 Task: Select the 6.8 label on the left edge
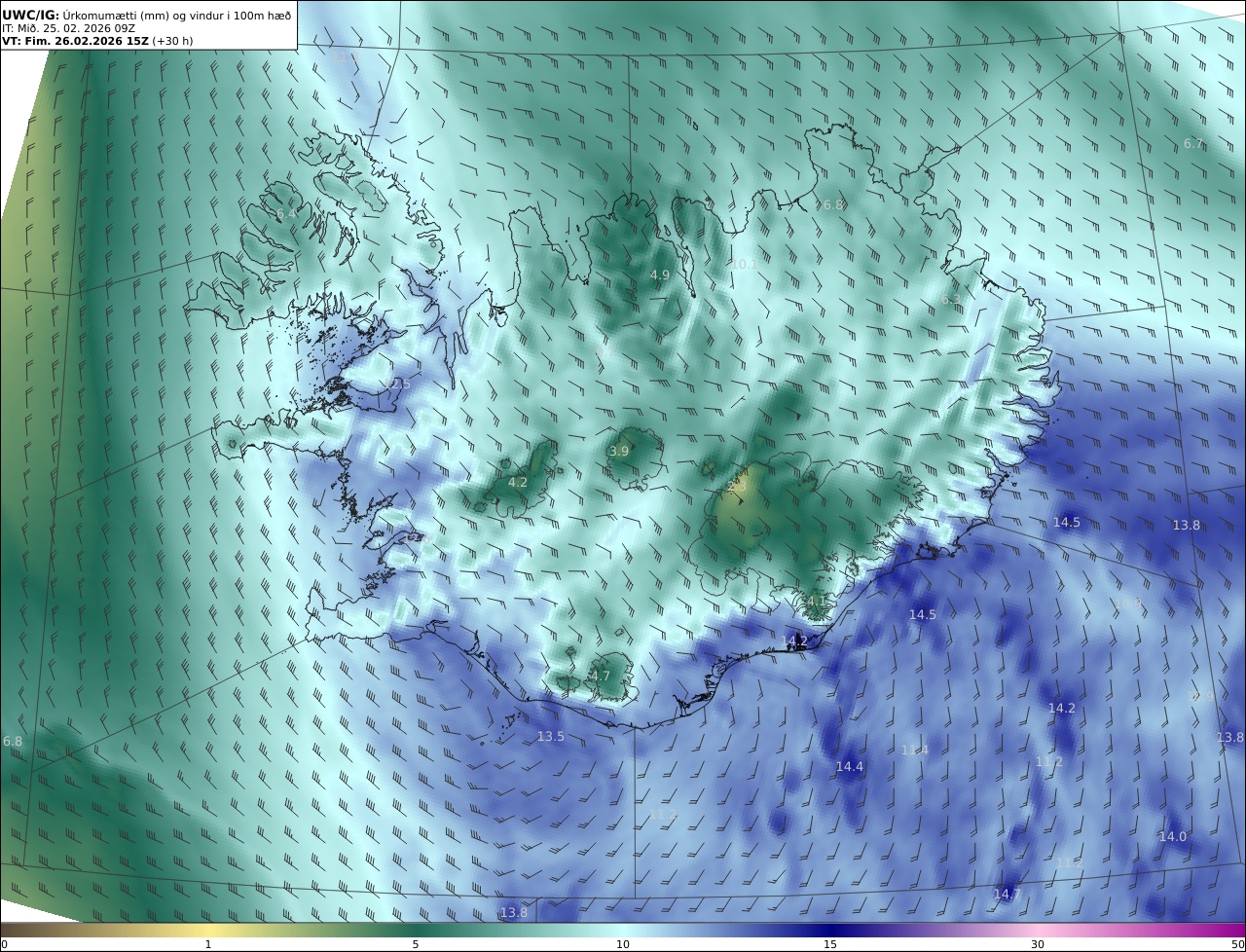tap(12, 741)
